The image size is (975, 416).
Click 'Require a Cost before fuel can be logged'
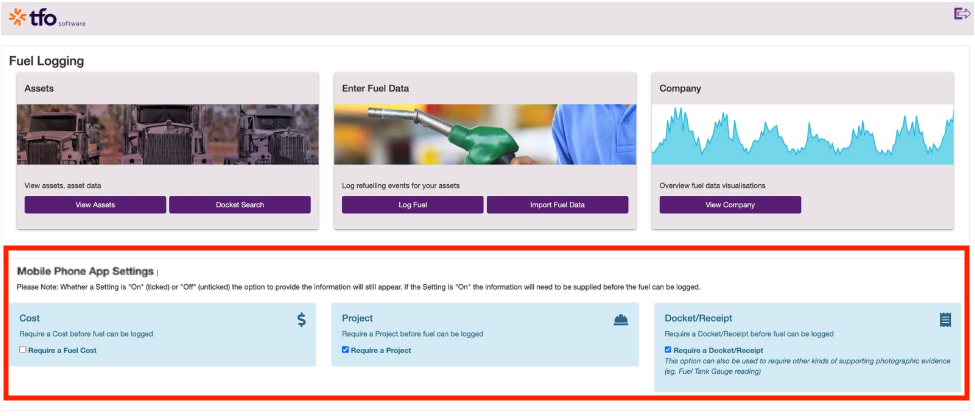click(86, 334)
